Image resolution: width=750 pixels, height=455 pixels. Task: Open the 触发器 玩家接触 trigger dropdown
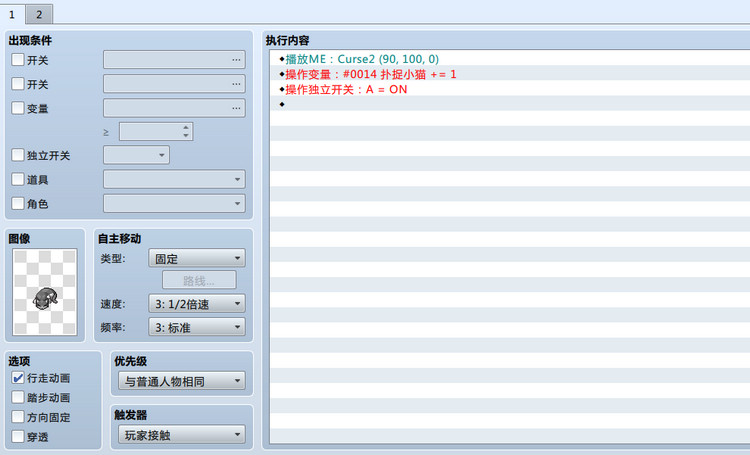[x=182, y=435]
